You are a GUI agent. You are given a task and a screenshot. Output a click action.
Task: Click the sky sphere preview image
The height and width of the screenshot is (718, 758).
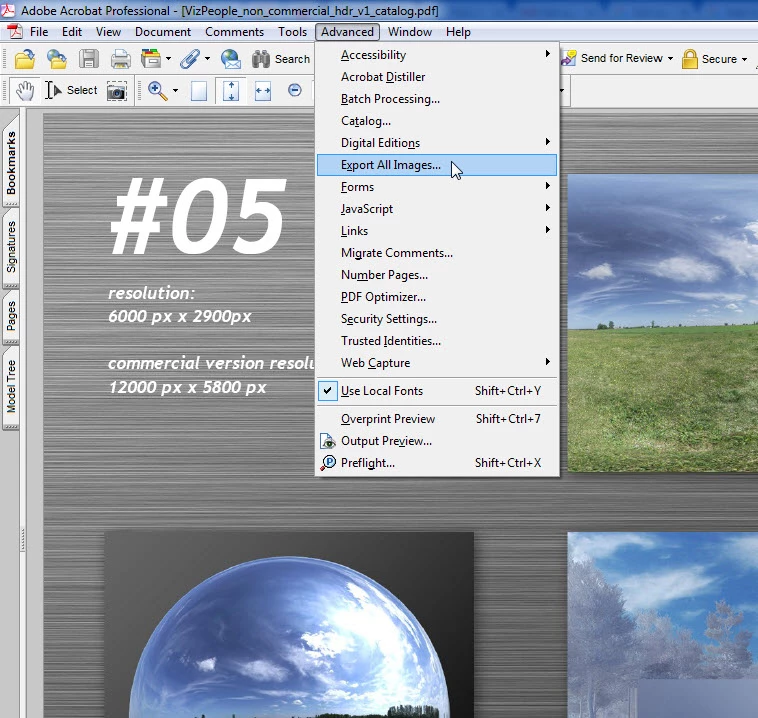[x=289, y=625]
